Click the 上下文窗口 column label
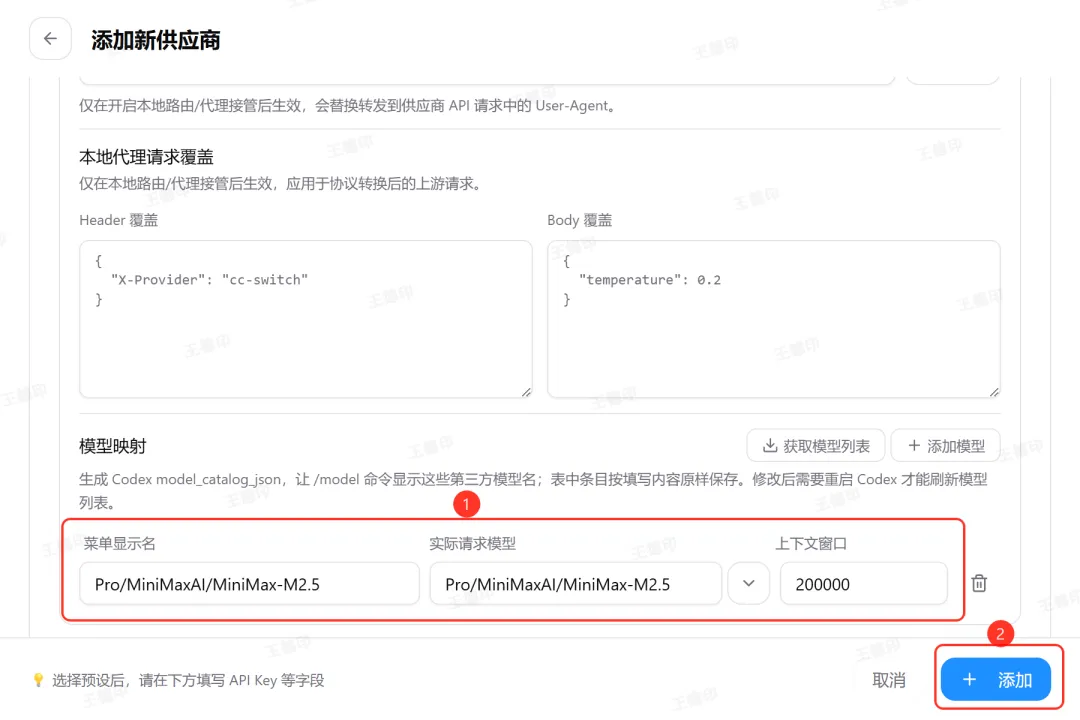Image resolution: width=1080 pixels, height=720 pixels. [811, 544]
